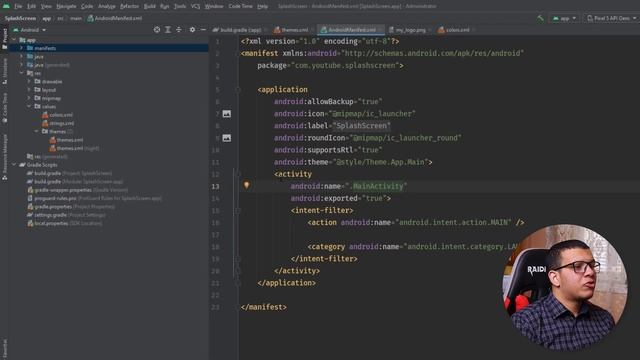Open the Build menu

[x=149, y=7]
